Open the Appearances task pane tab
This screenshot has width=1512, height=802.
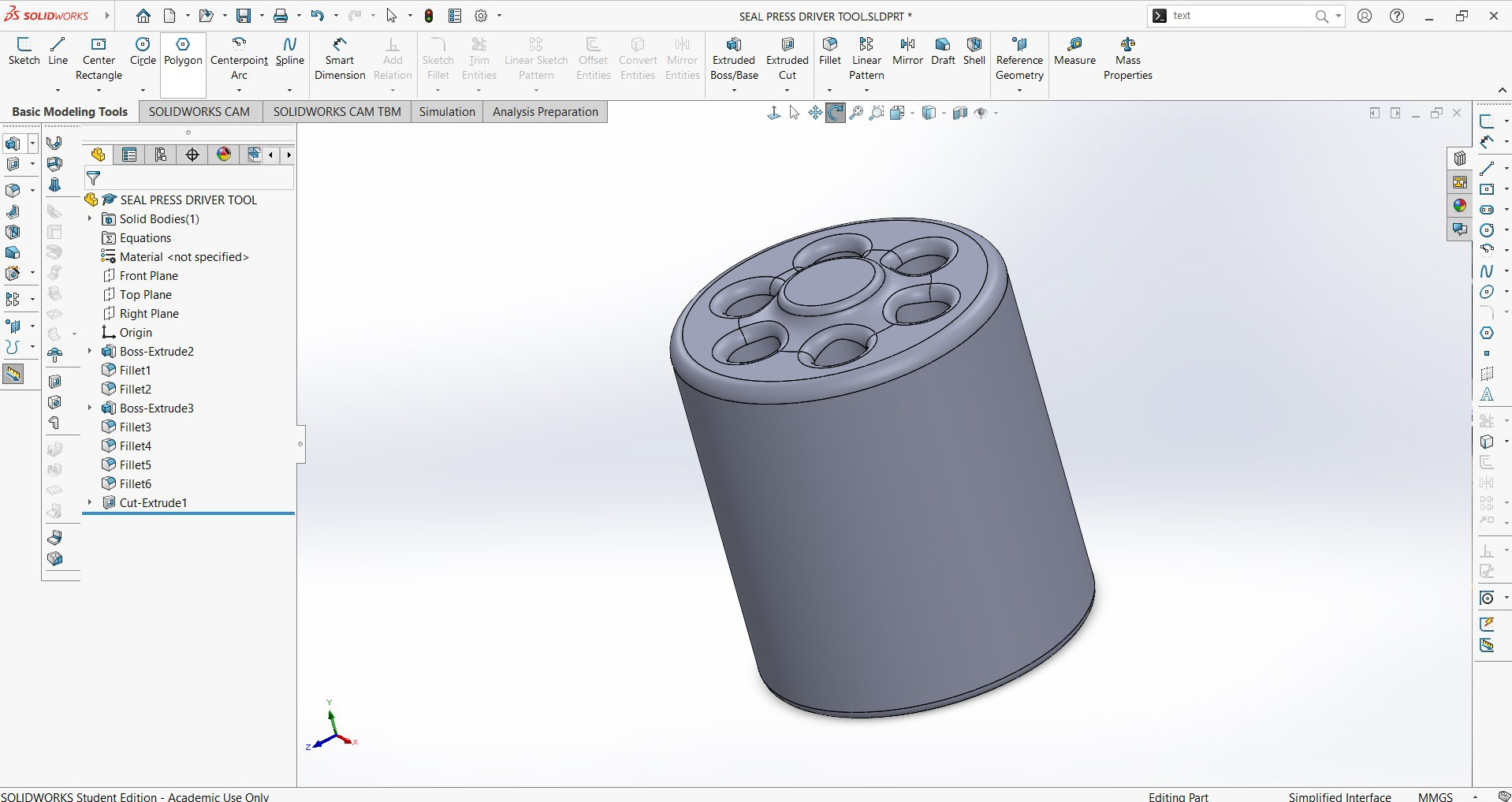1460,206
